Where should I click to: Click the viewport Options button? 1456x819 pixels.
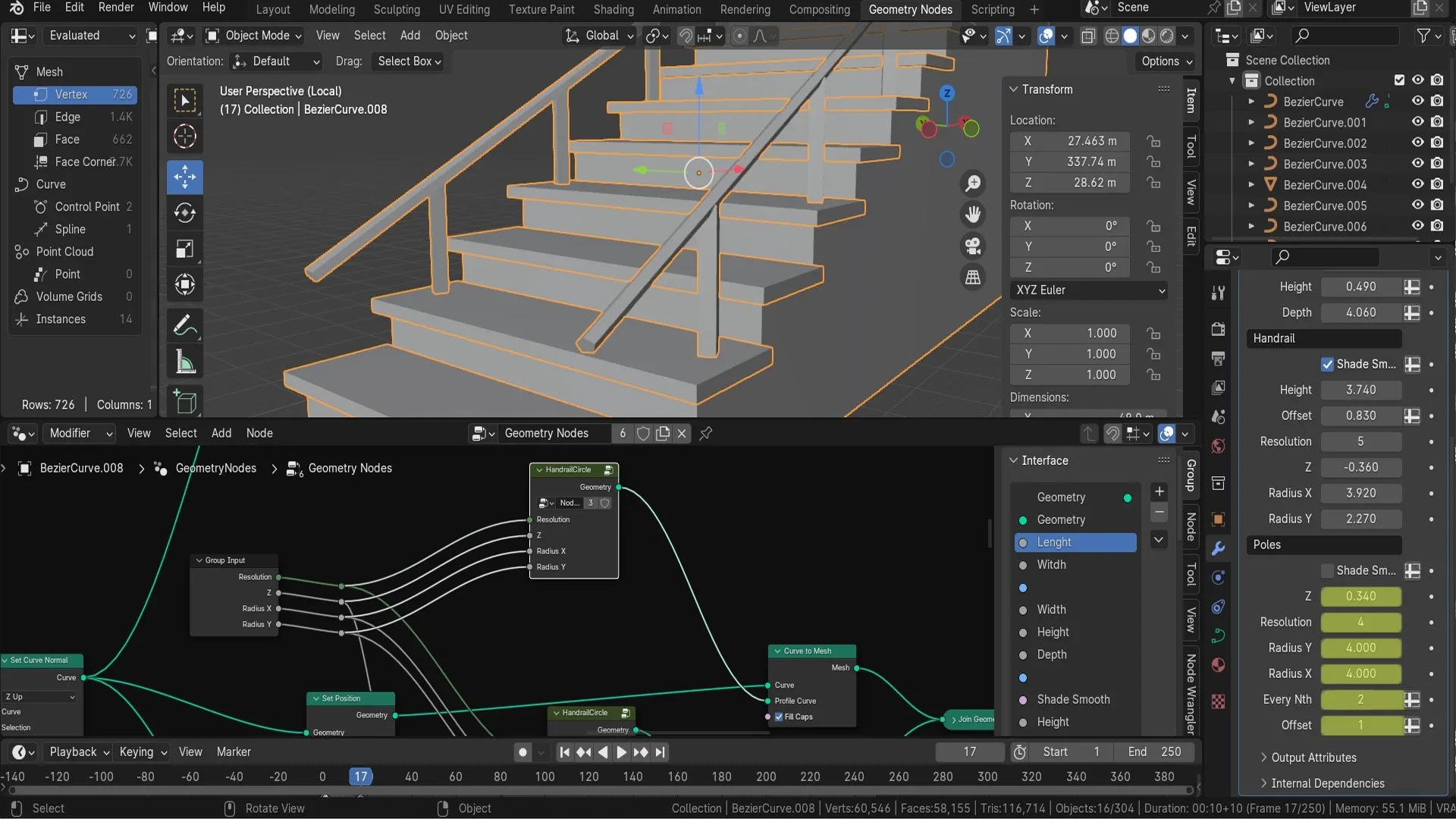pyautogui.click(x=1166, y=61)
